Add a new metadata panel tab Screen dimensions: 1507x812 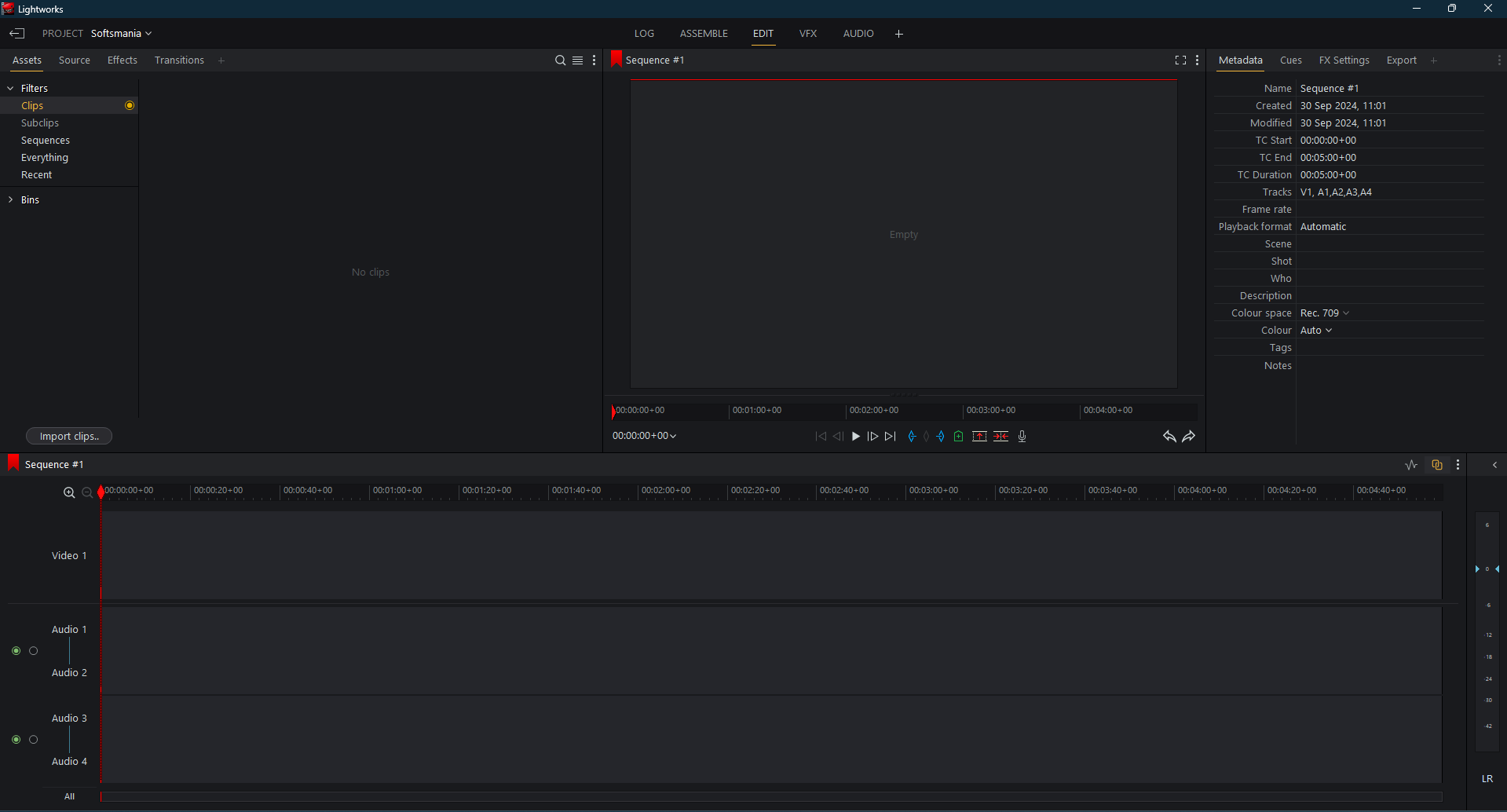click(x=1434, y=60)
